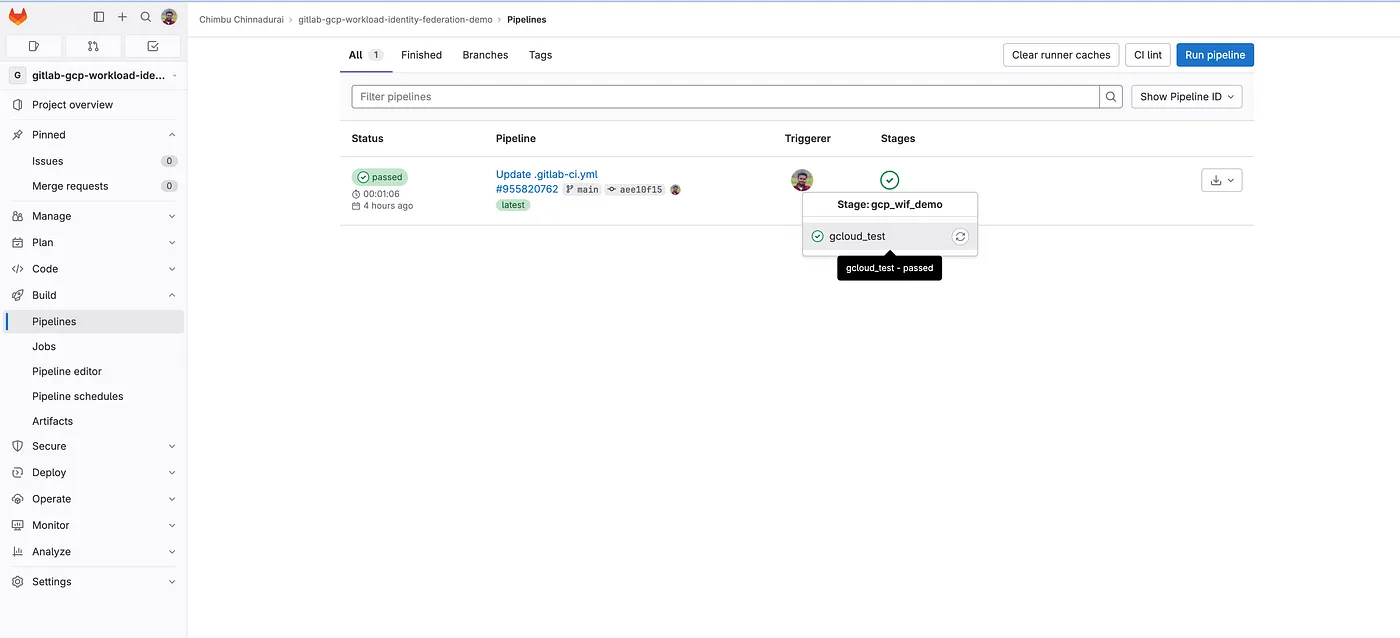Open Jobs in the sidebar
Screen dimensions: 1400x638
point(44,346)
